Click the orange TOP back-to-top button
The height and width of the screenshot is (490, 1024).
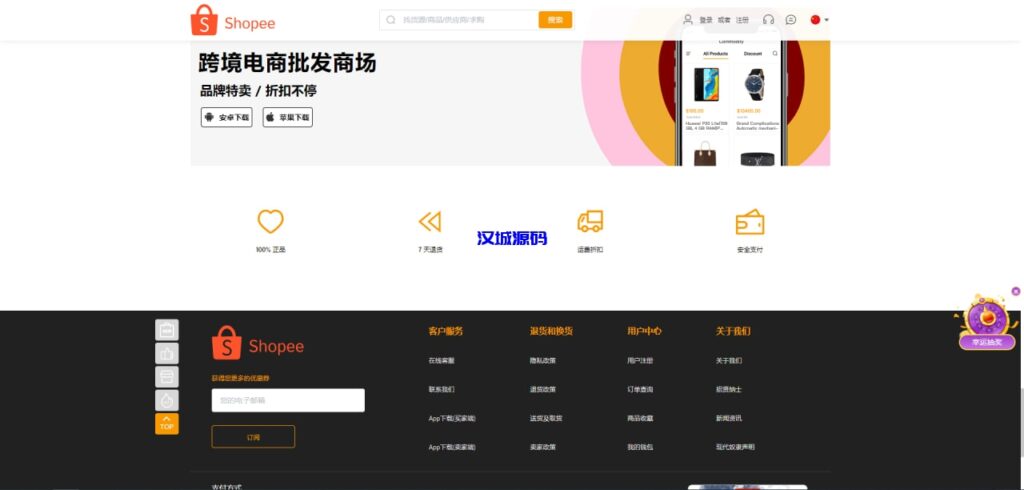point(167,424)
